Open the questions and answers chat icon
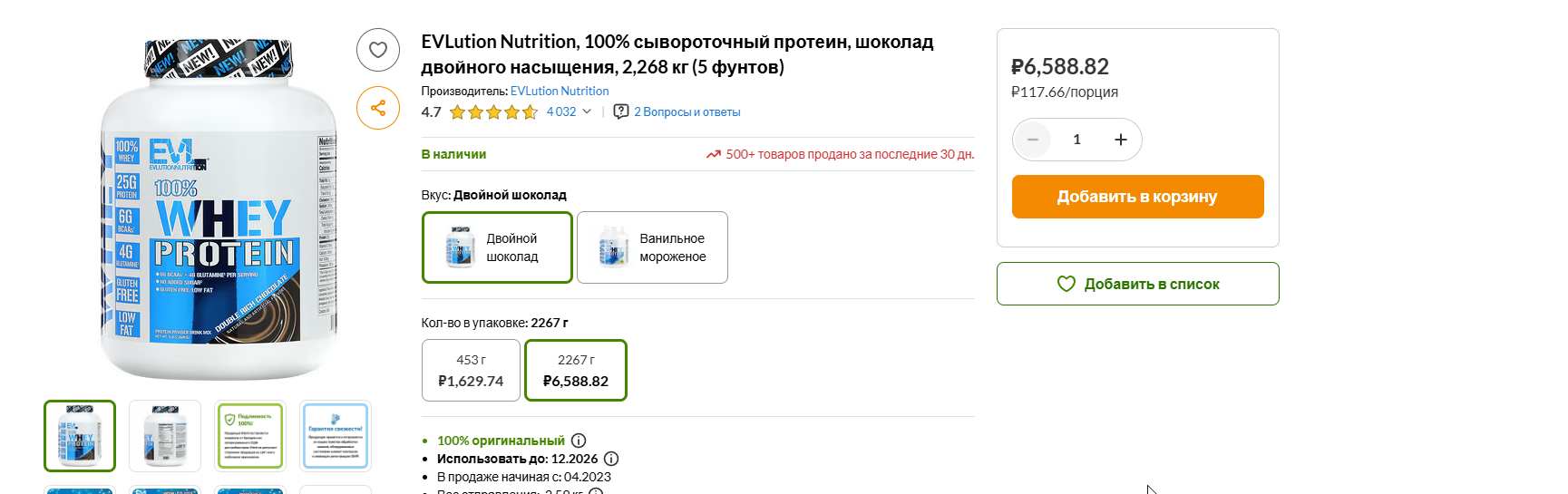This screenshot has width=1568, height=494. pyautogui.click(x=621, y=111)
